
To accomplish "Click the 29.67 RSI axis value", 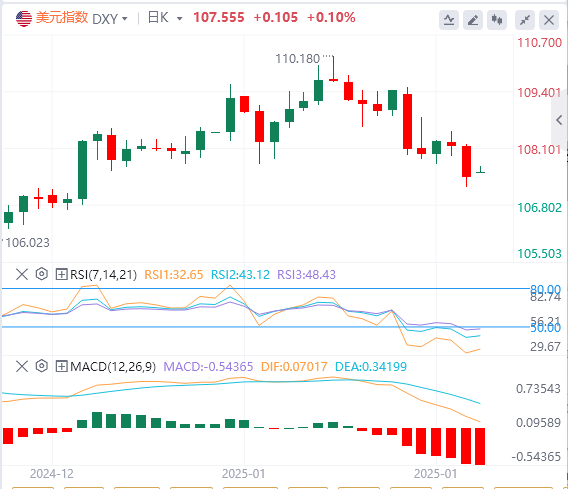I will coord(545,347).
